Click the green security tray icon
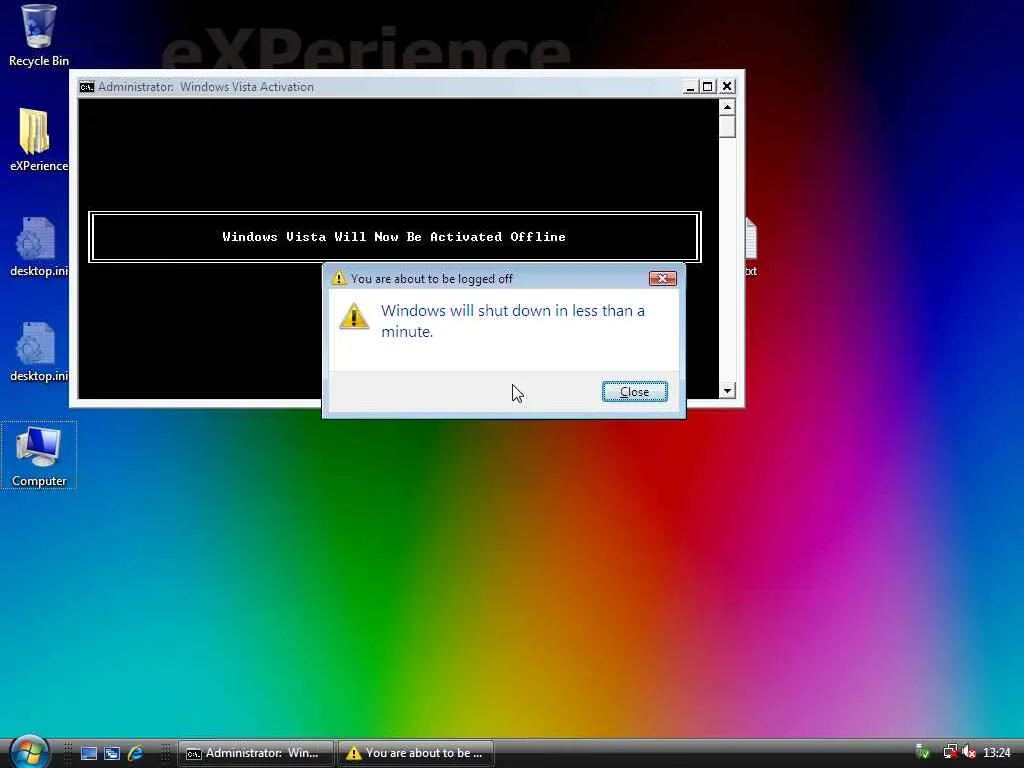Viewport: 1024px width, 768px height. (923, 752)
